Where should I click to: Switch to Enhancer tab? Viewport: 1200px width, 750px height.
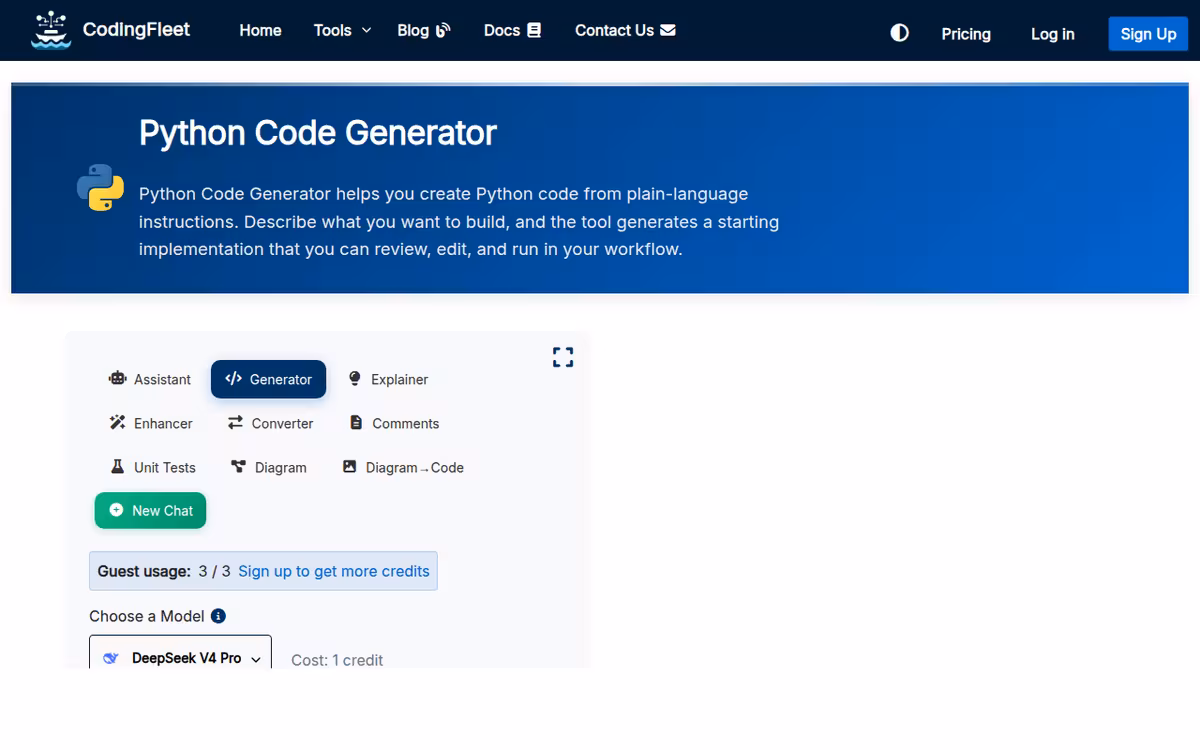click(x=150, y=423)
